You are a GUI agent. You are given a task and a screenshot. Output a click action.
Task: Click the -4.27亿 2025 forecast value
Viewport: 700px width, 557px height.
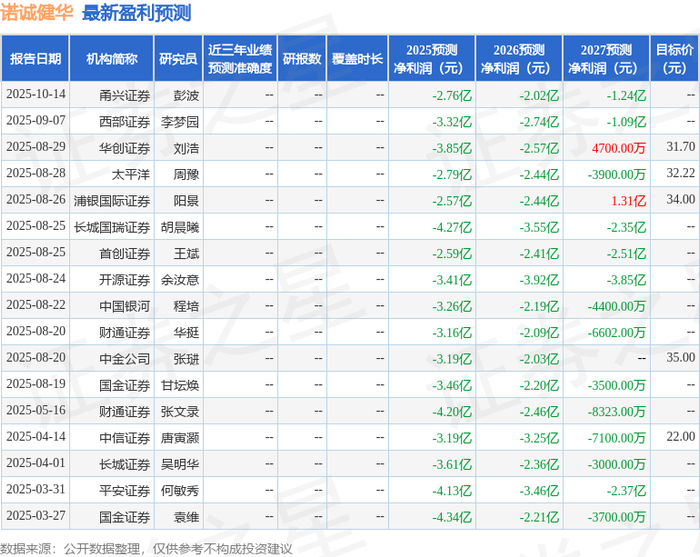click(451, 227)
